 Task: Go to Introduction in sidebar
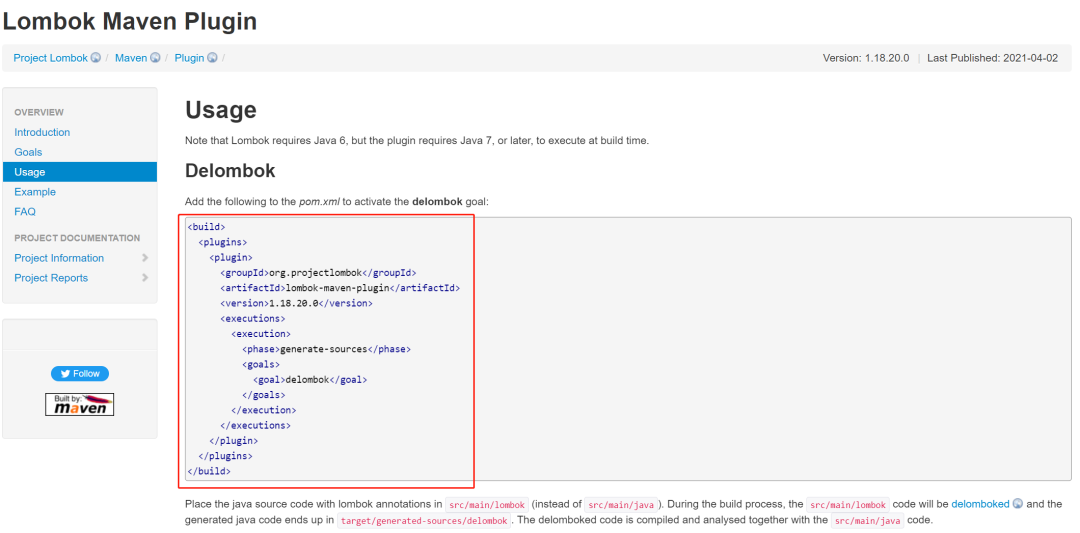point(42,132)
